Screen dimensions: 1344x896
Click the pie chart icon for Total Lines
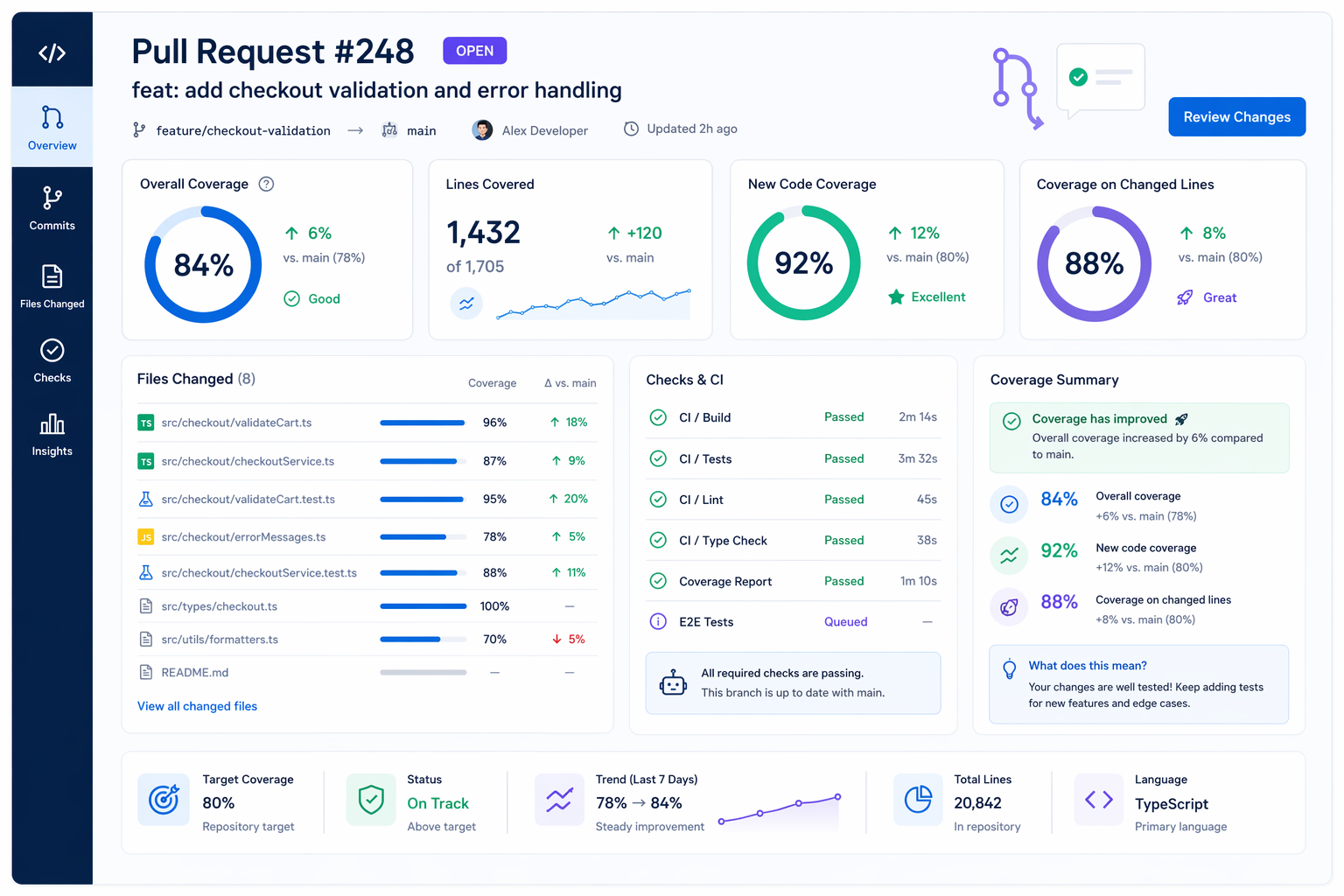point(918,800)
